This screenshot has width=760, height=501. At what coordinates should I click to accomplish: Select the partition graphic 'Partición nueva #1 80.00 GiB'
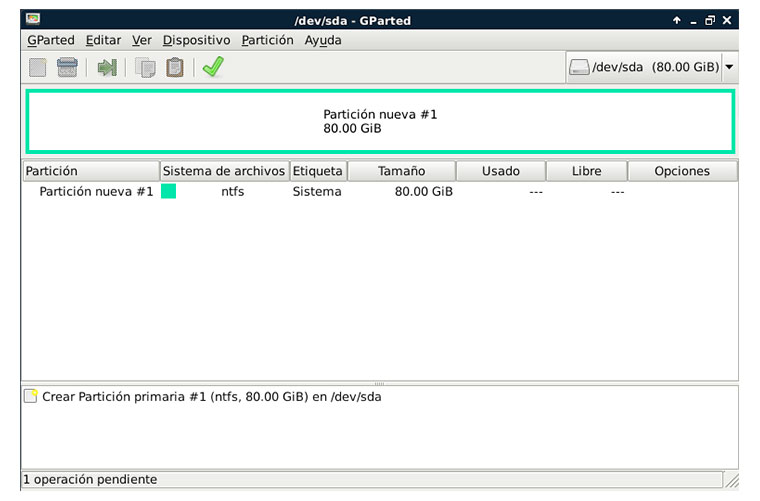pos(380,121)
